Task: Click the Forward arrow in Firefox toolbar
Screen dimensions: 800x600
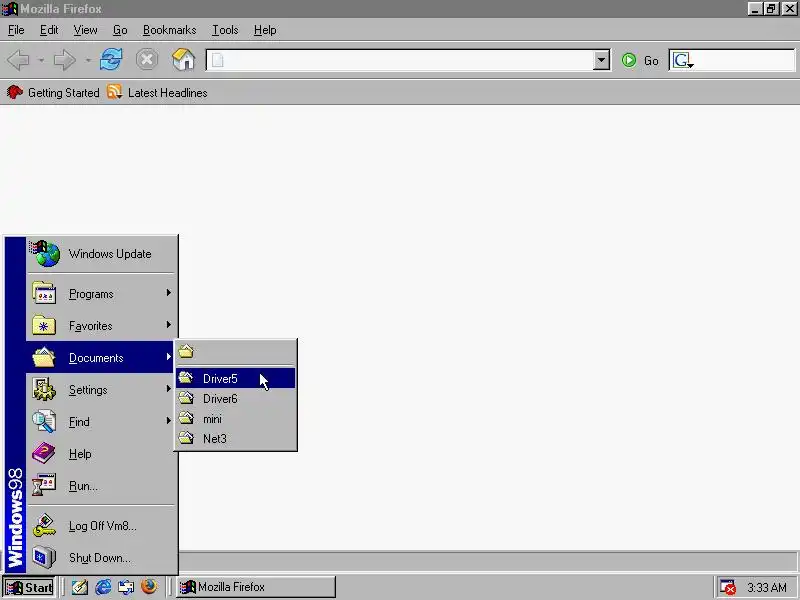Action: click(64, 60)
